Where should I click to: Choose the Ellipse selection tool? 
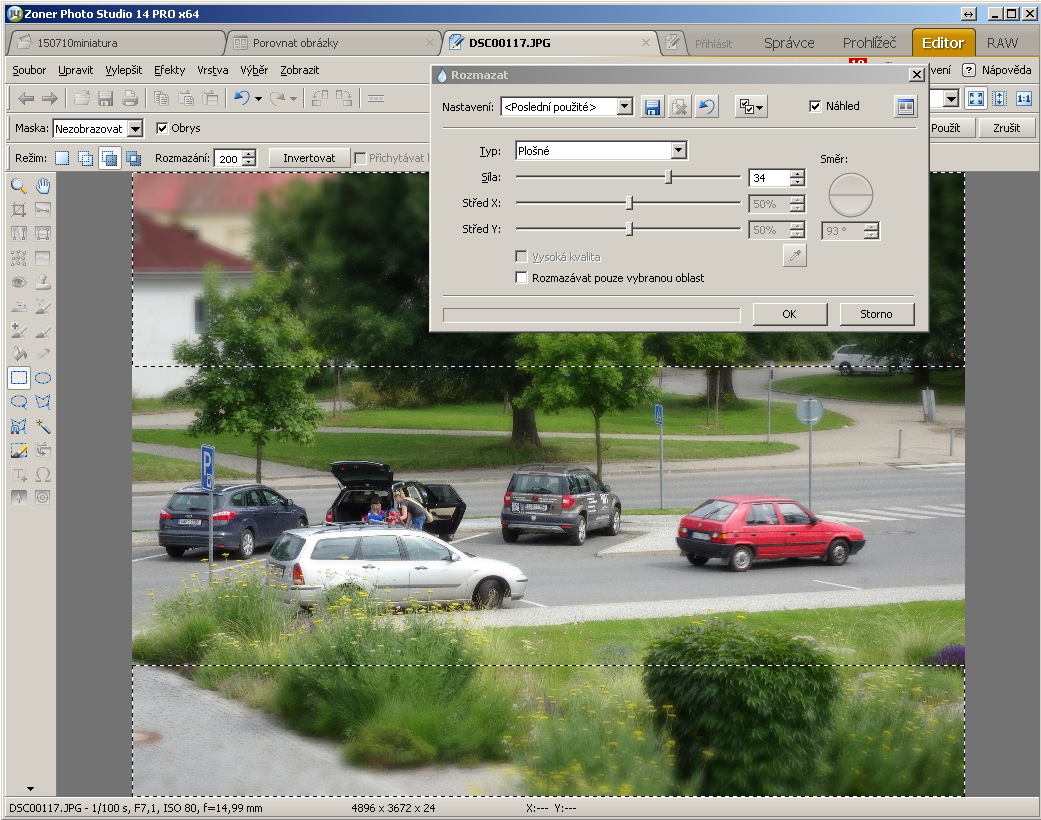43,378
